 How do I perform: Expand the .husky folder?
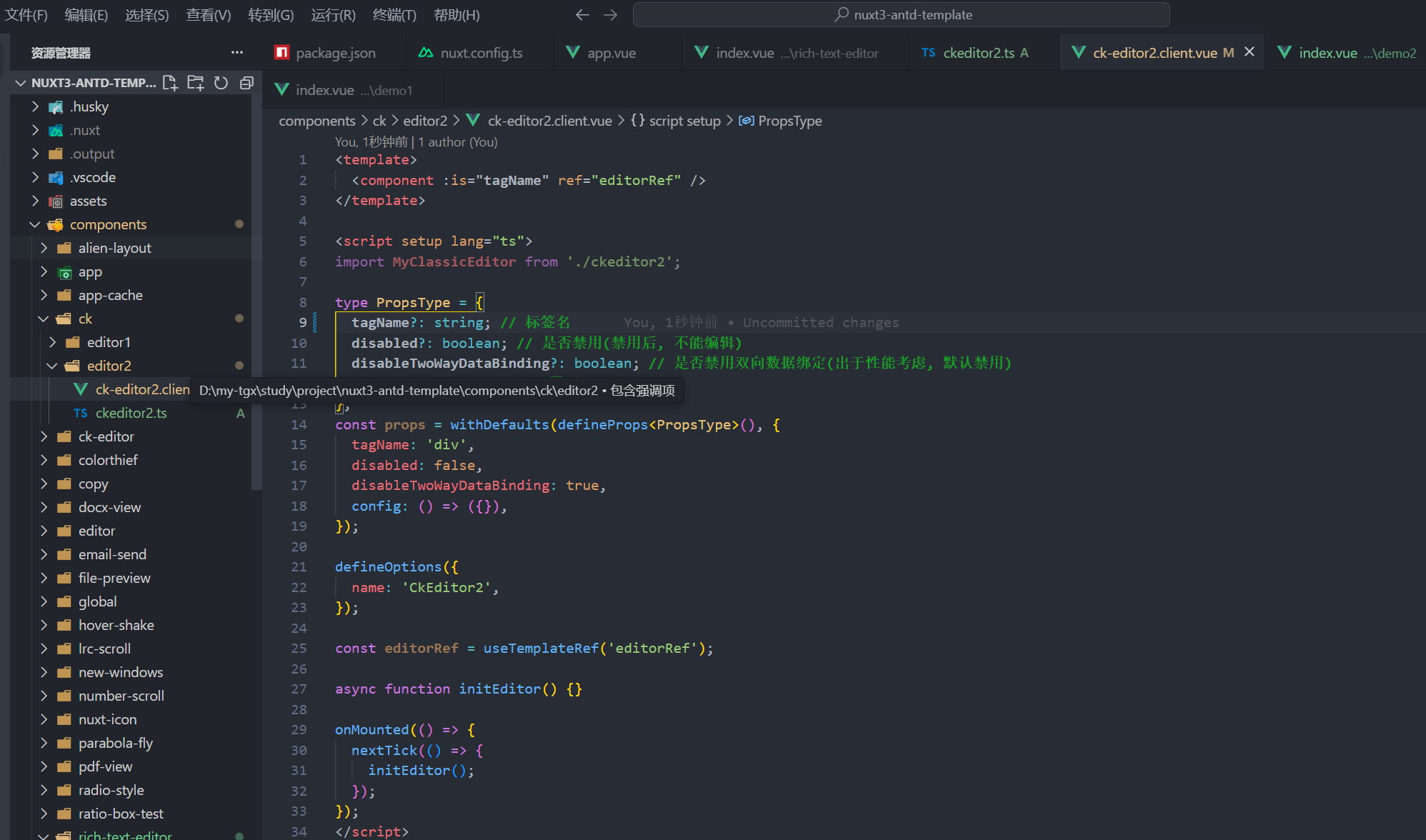tap(89, 106)
